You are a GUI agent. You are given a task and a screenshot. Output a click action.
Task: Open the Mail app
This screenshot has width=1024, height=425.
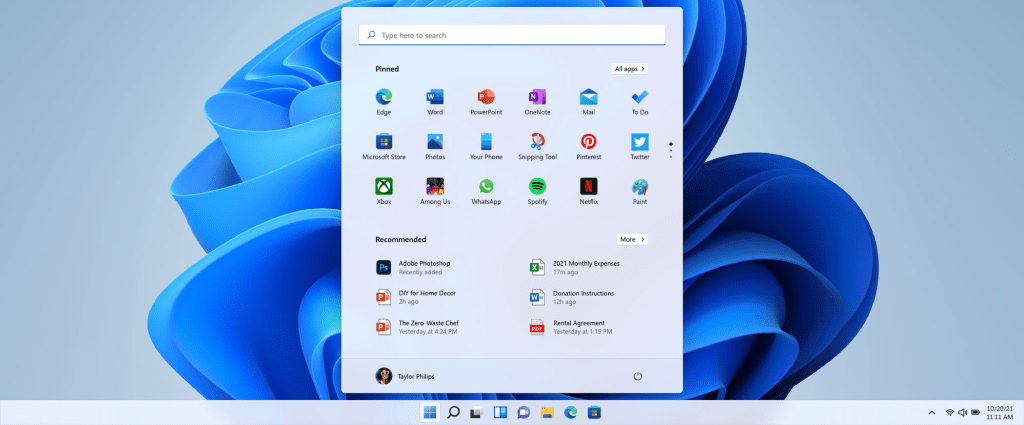tap(588, 102)
